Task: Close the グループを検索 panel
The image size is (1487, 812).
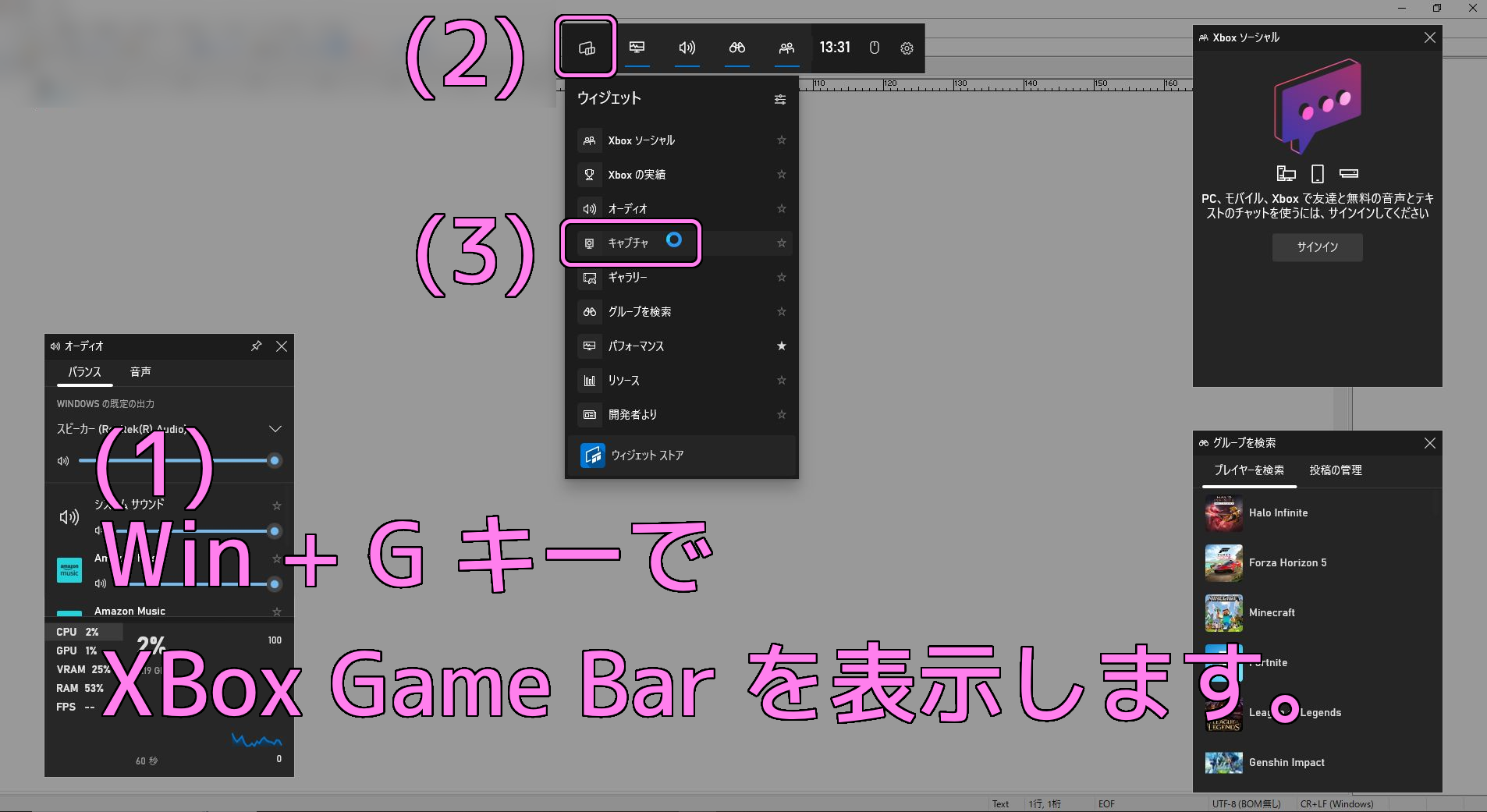Action: tap(1429, 443)
